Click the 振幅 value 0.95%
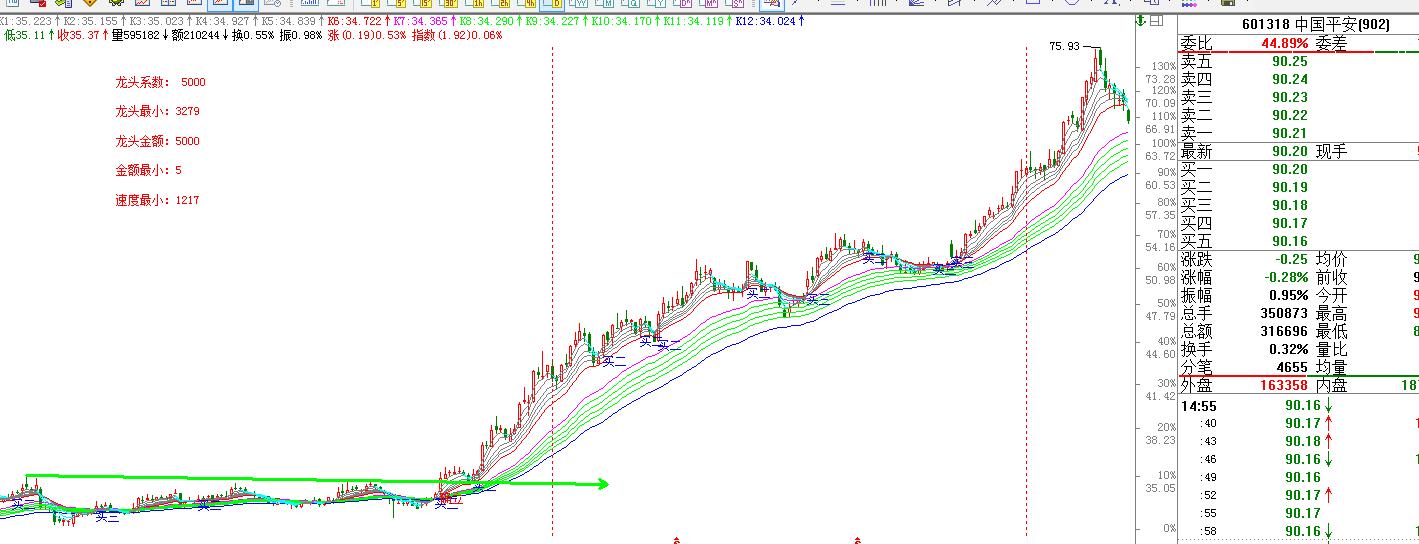Screen dimensions: 1419x544 (x=1287, y=295)
